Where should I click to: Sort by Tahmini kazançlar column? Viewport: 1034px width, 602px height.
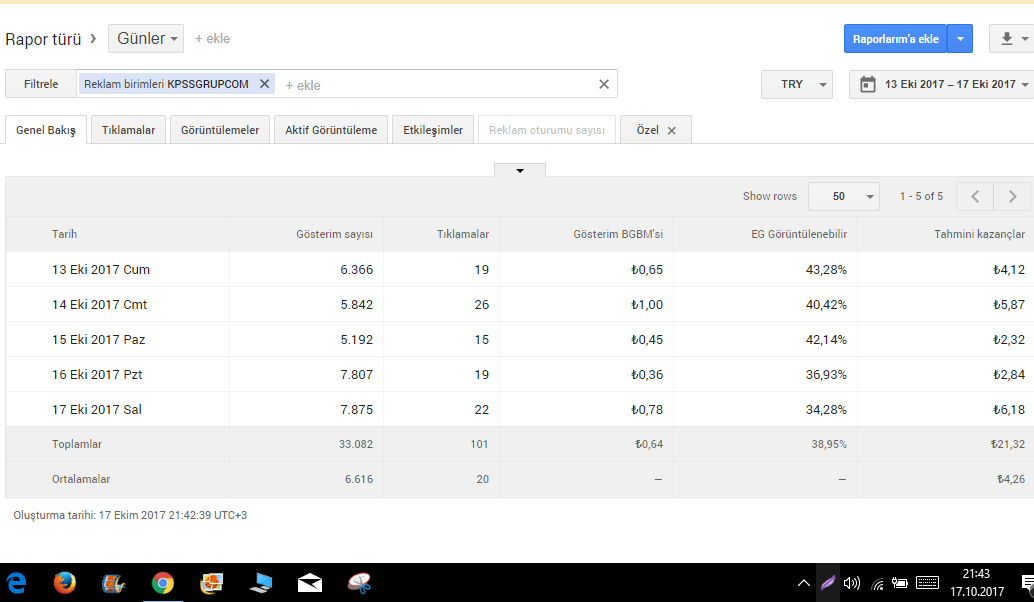pyautogui.click(x=979, y=234)
